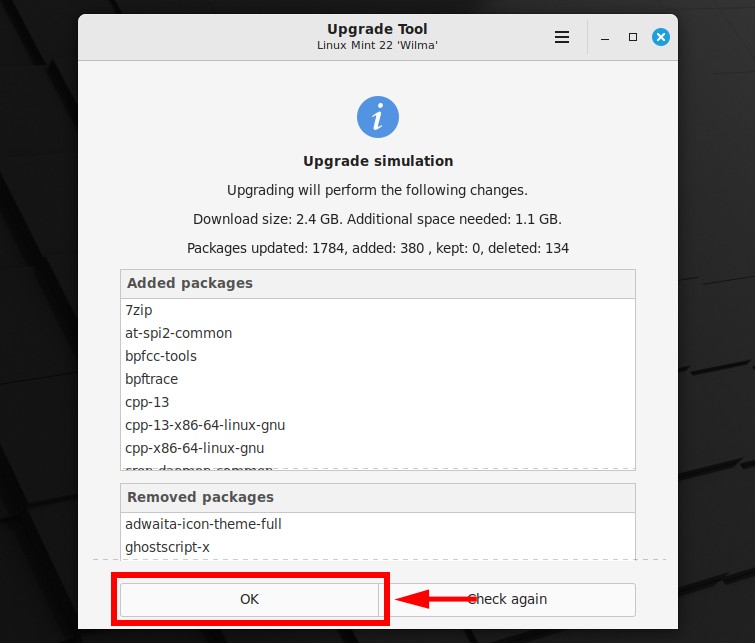
Task: Click the Upgrade simulation heading
Action: [x=378, y=161]
